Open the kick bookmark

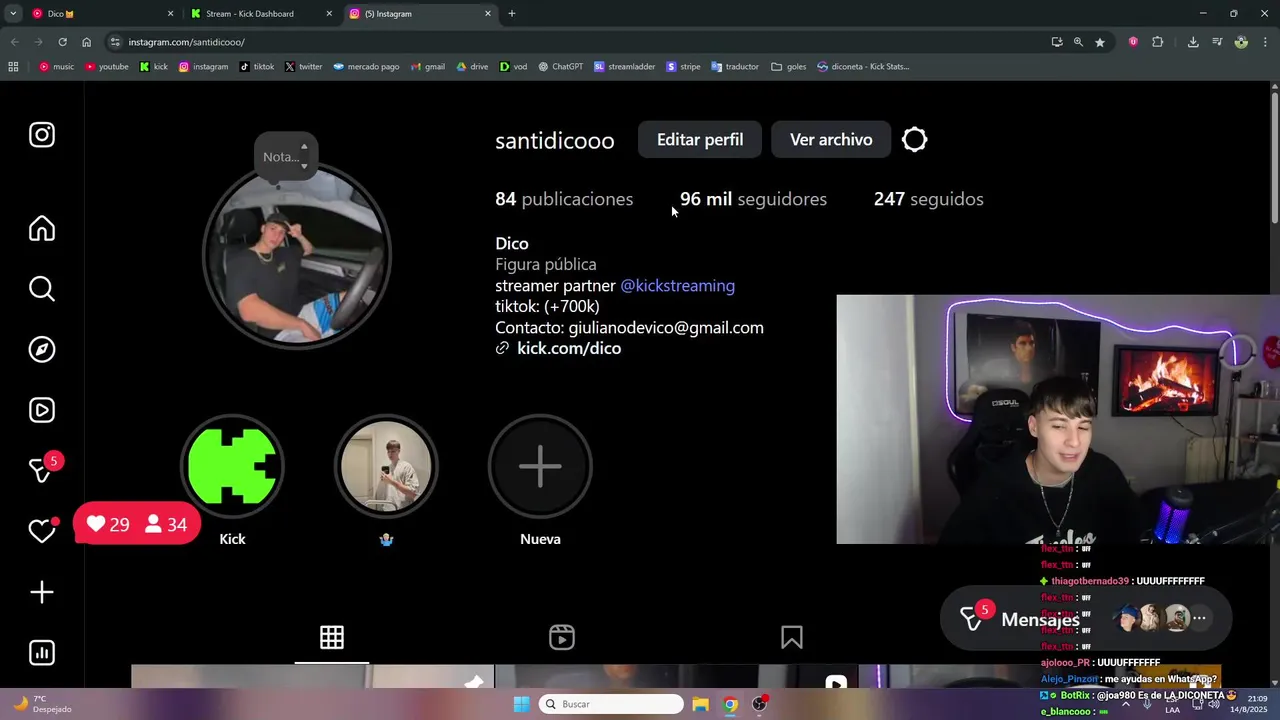click(x=154, y=67)
